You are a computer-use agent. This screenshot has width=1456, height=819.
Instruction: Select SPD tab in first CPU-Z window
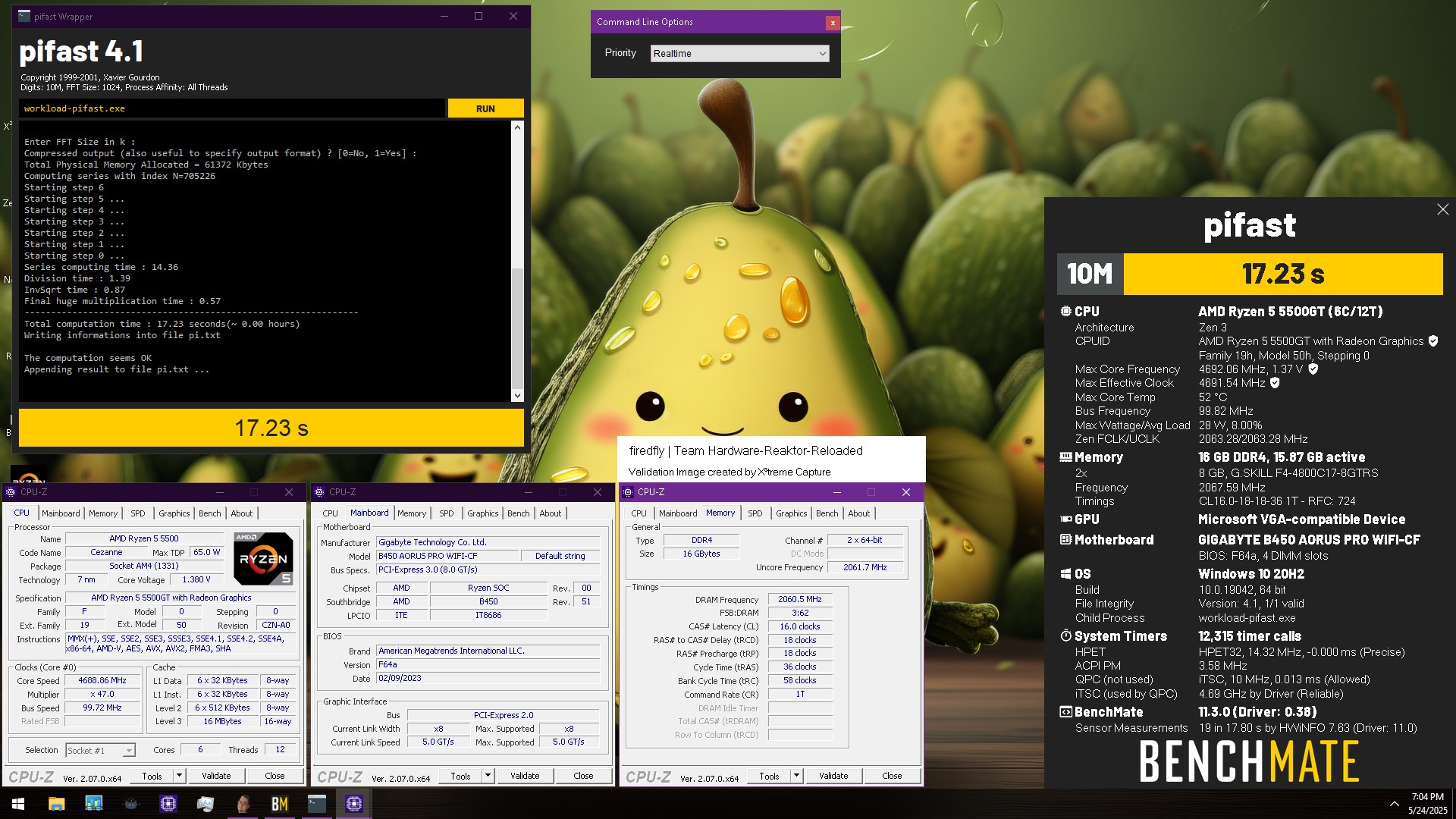point(137,513)
